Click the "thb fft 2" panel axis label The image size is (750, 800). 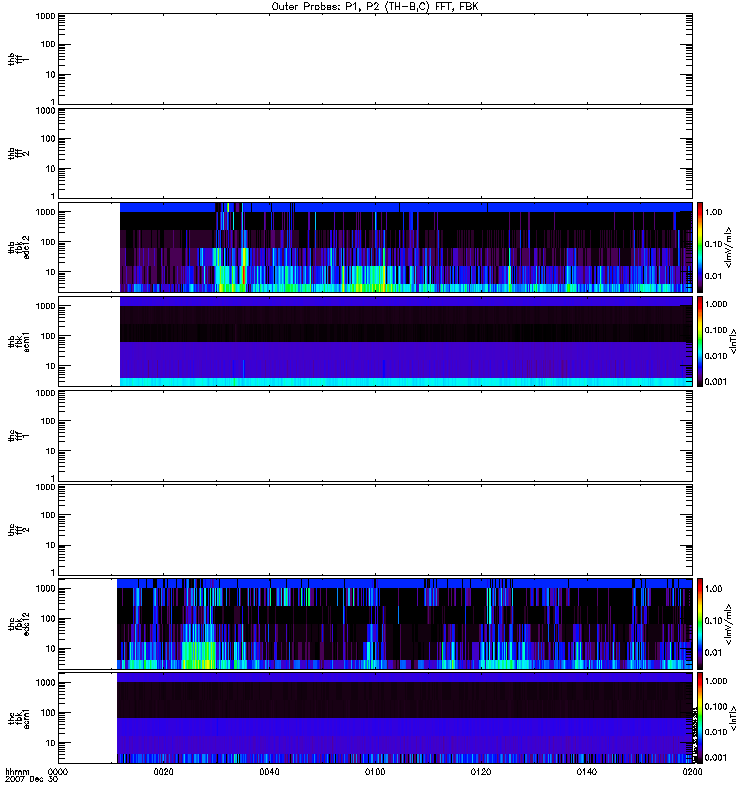click(18, 154)
